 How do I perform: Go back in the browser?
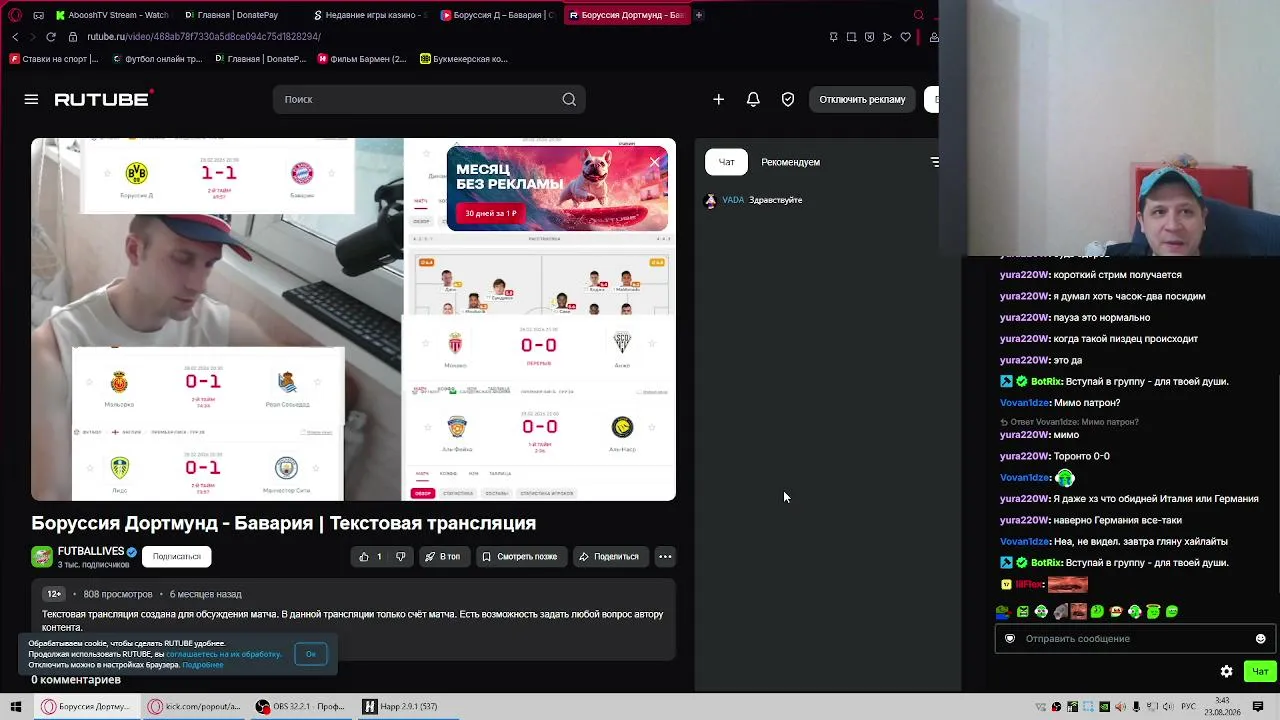15,37
